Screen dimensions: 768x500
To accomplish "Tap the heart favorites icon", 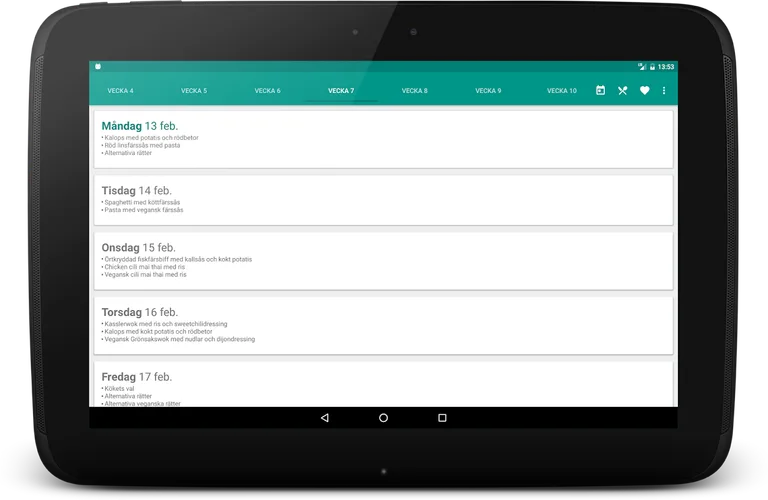I will (x=644, y=90).
